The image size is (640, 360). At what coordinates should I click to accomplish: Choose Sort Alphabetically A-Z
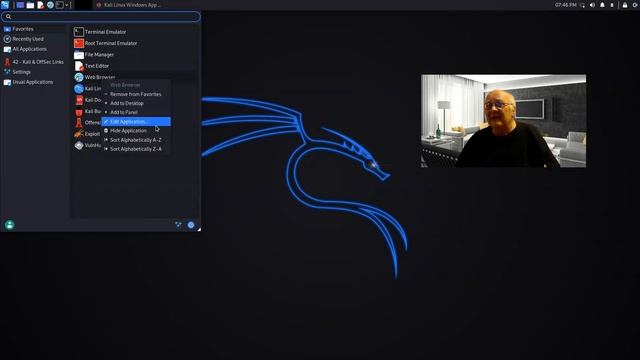(136, 140)
